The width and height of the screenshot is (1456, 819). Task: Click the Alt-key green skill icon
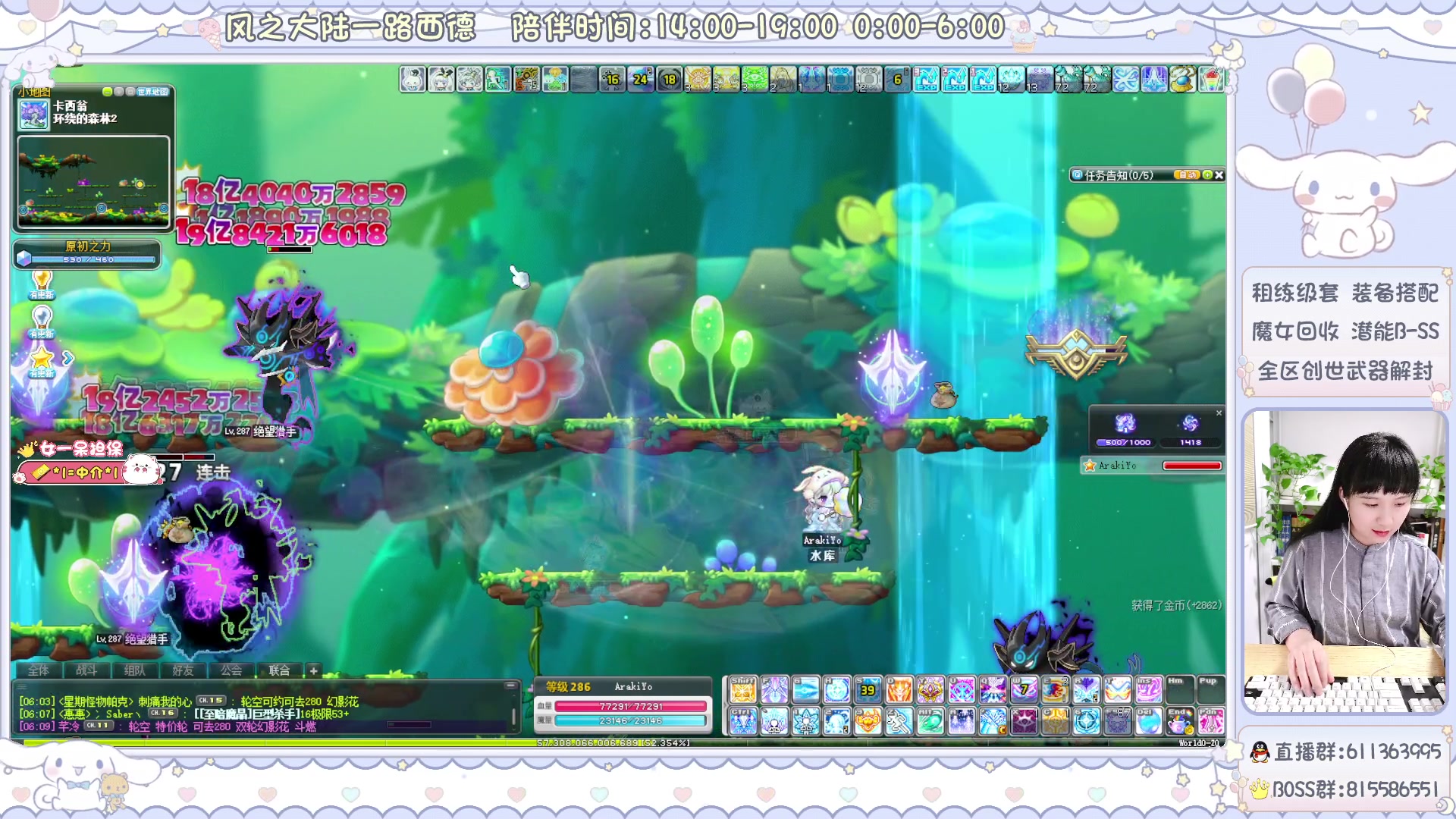930,721
